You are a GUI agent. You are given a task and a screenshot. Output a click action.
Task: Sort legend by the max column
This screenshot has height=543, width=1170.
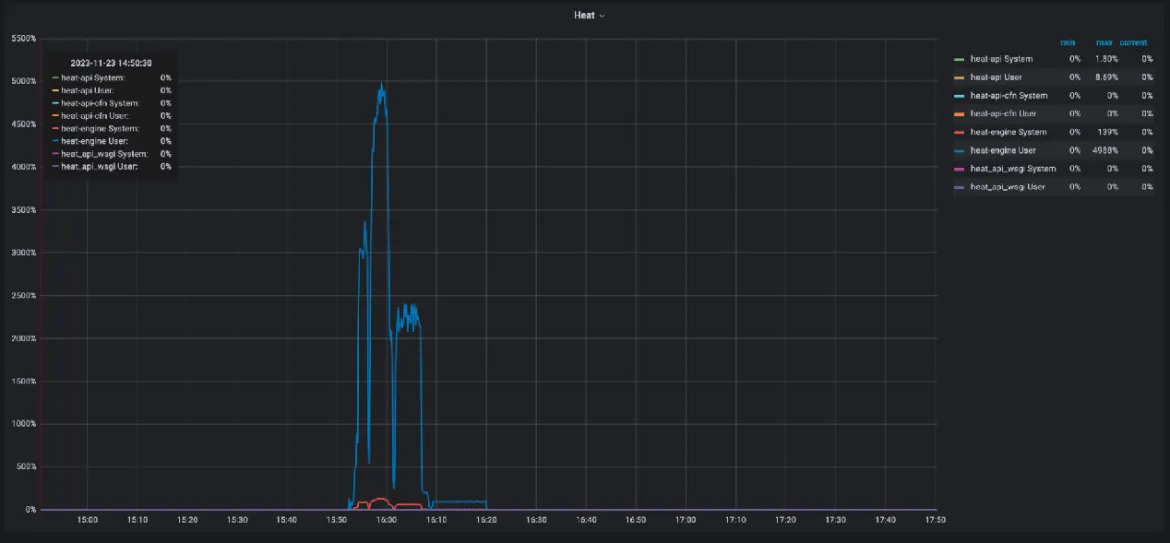1103,42
